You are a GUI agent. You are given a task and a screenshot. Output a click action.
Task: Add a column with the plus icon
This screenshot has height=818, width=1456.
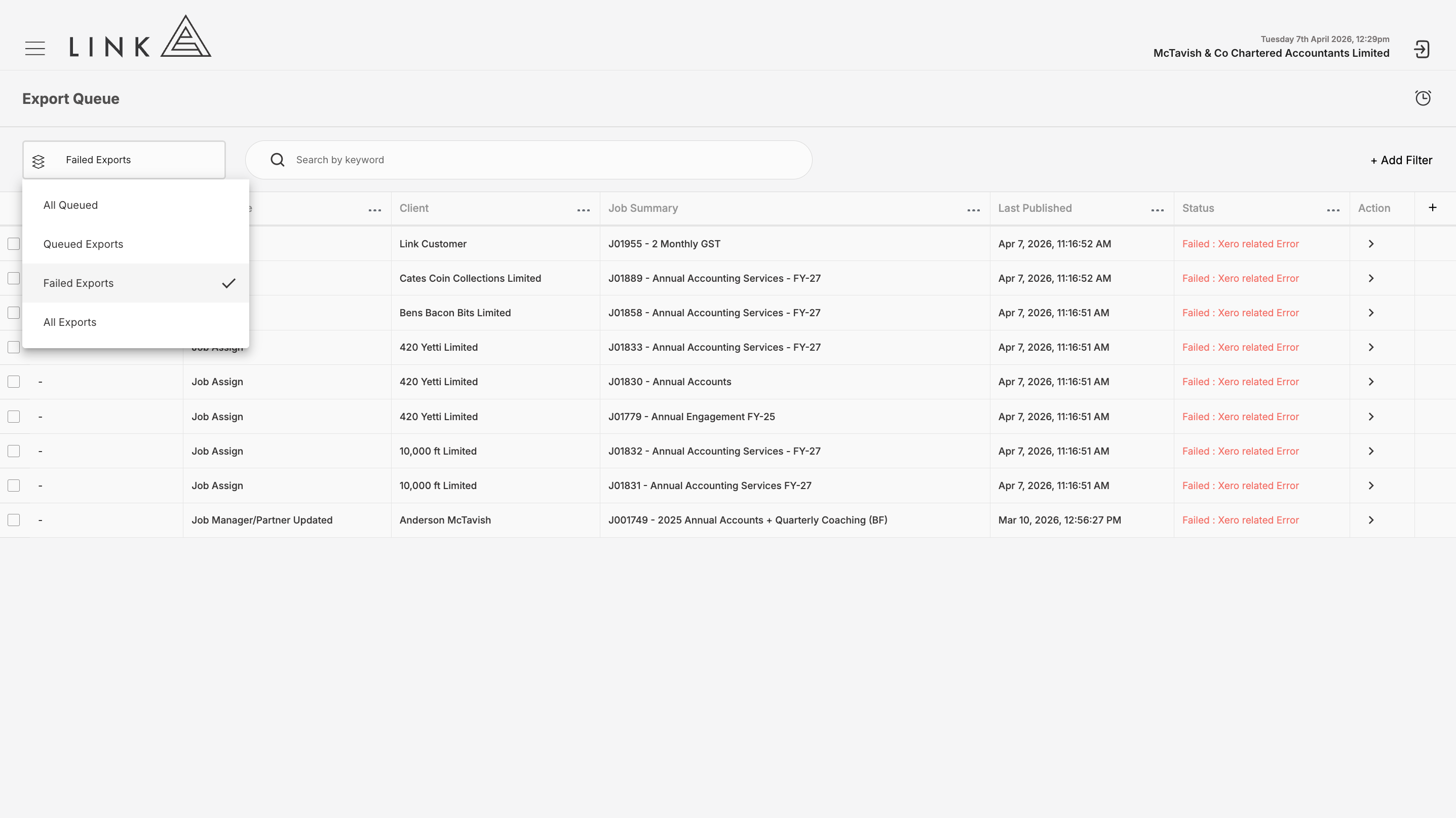pyautogui.click(x=1432, y=207)
